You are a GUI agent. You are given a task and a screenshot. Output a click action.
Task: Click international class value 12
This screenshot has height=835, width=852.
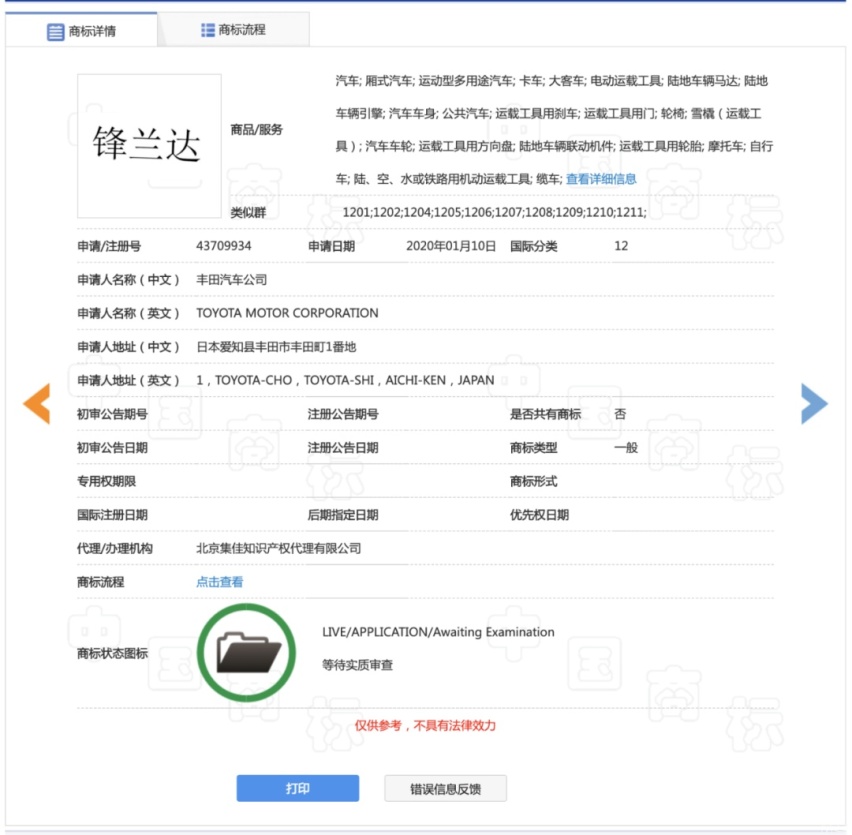(621, 246)
